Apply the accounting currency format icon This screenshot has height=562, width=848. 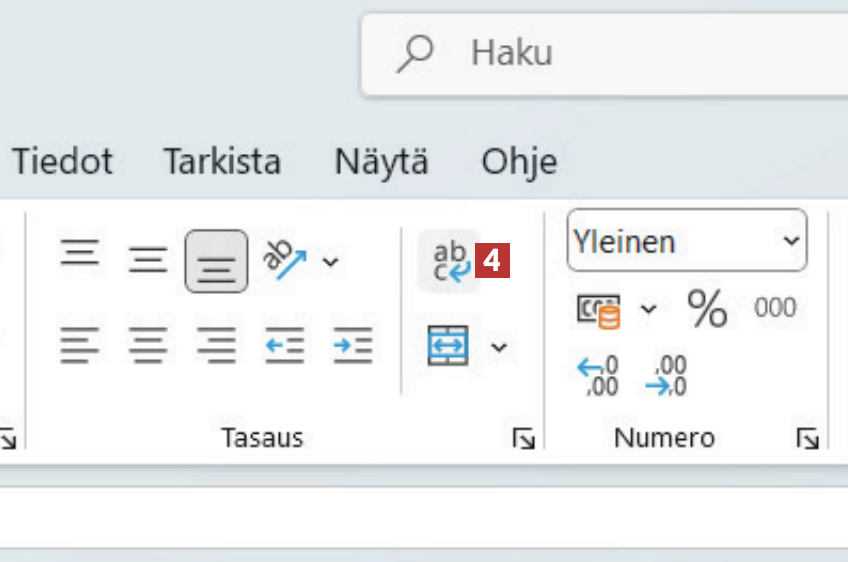click(x=599, y=310)
